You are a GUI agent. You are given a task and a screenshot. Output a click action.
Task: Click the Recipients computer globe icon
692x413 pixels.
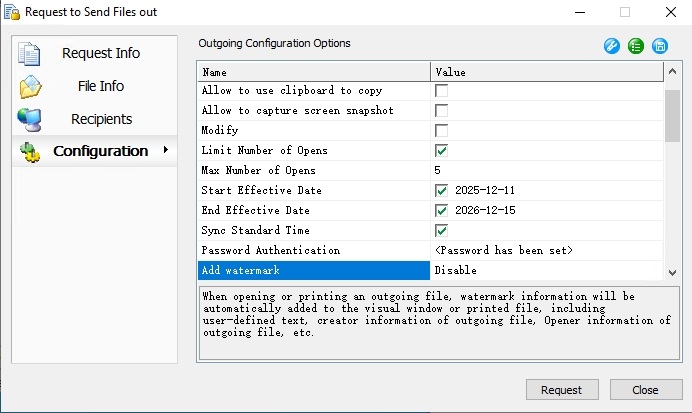pyautogui.click(x=30, y=120)
